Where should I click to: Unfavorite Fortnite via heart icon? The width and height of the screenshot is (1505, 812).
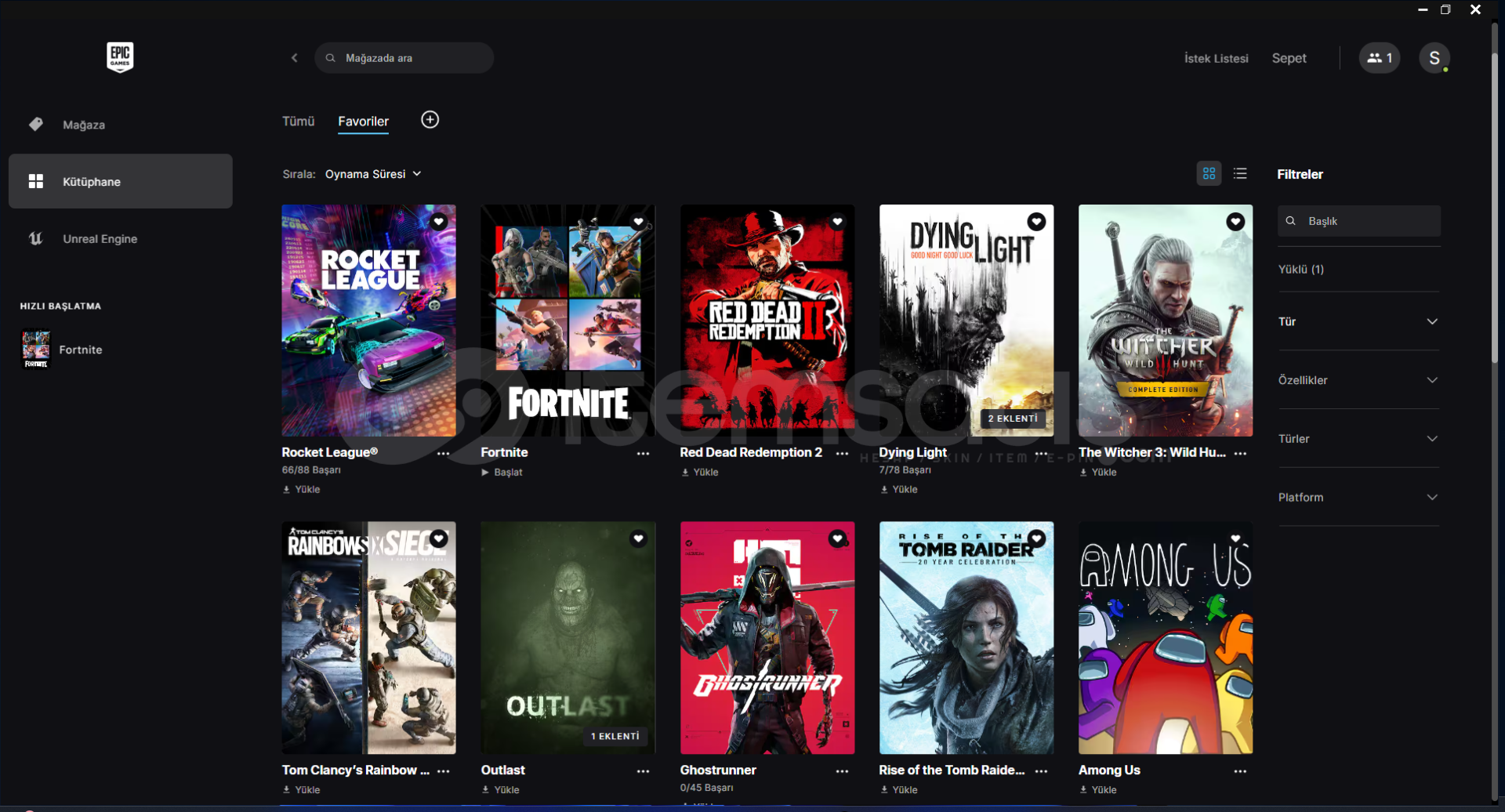tap(638, 222)
